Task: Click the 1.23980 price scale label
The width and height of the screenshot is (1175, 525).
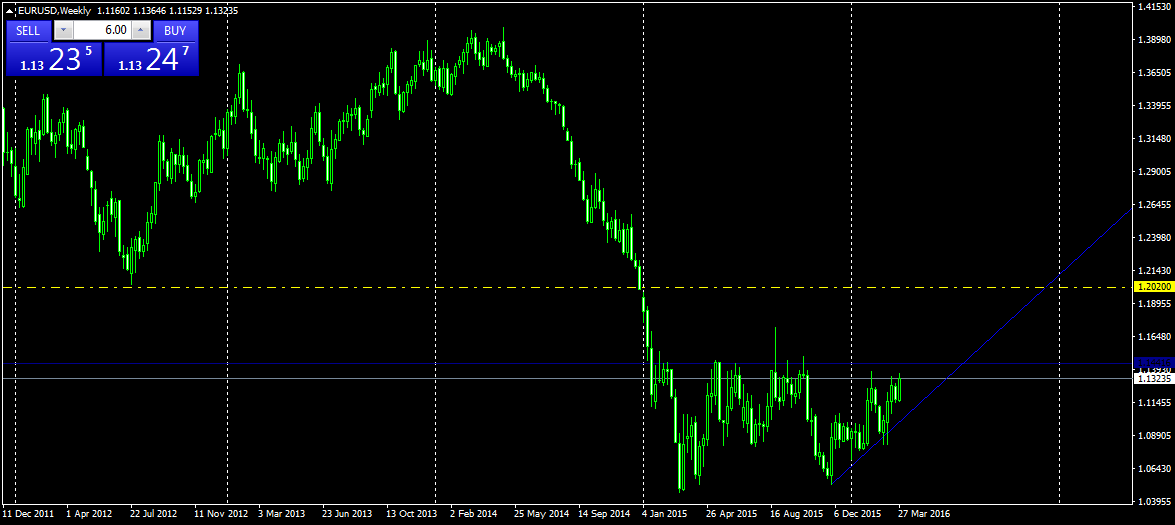Action: coord(1154,237)
